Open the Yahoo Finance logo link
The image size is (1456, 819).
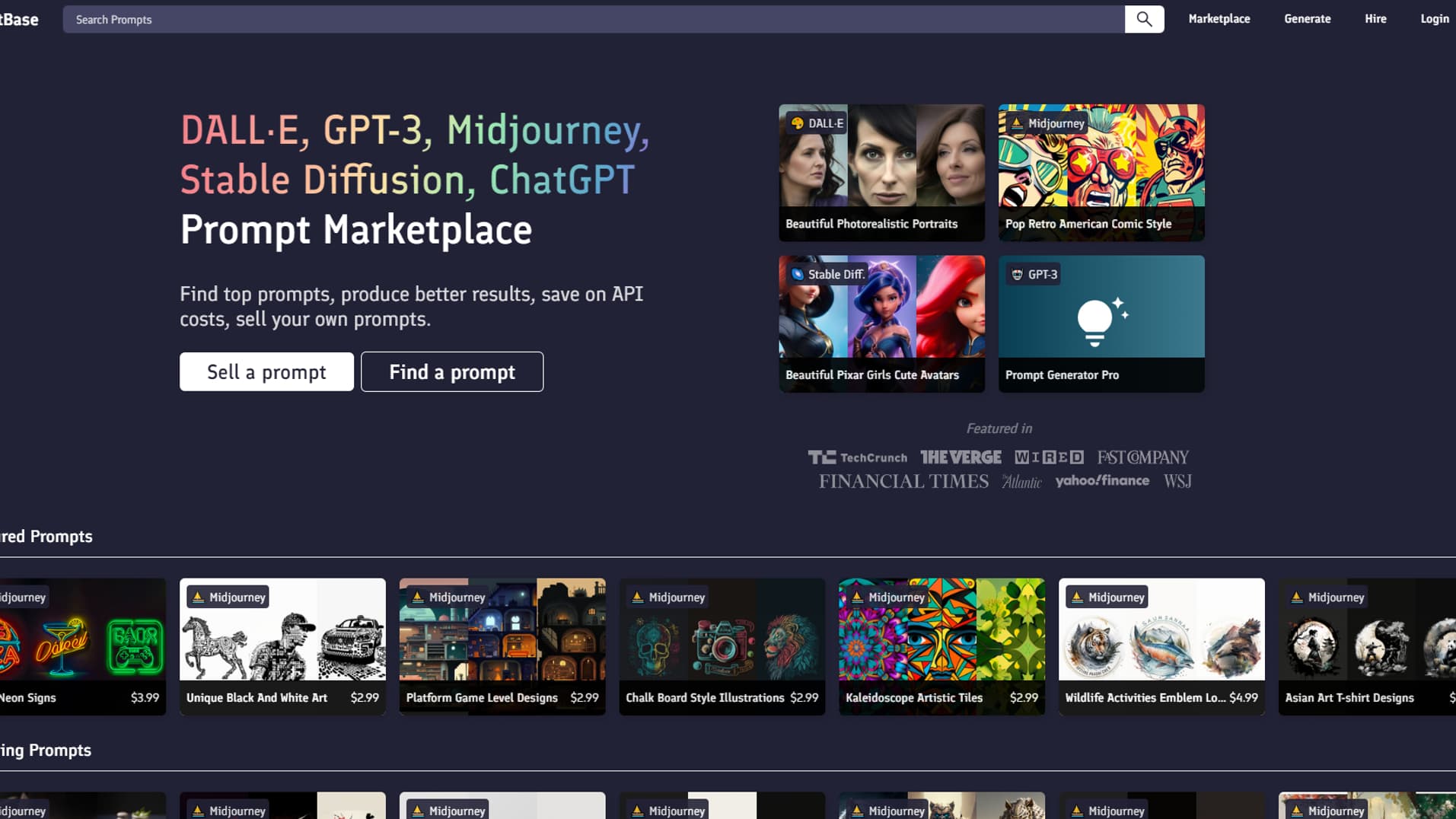click(1102, 481)
